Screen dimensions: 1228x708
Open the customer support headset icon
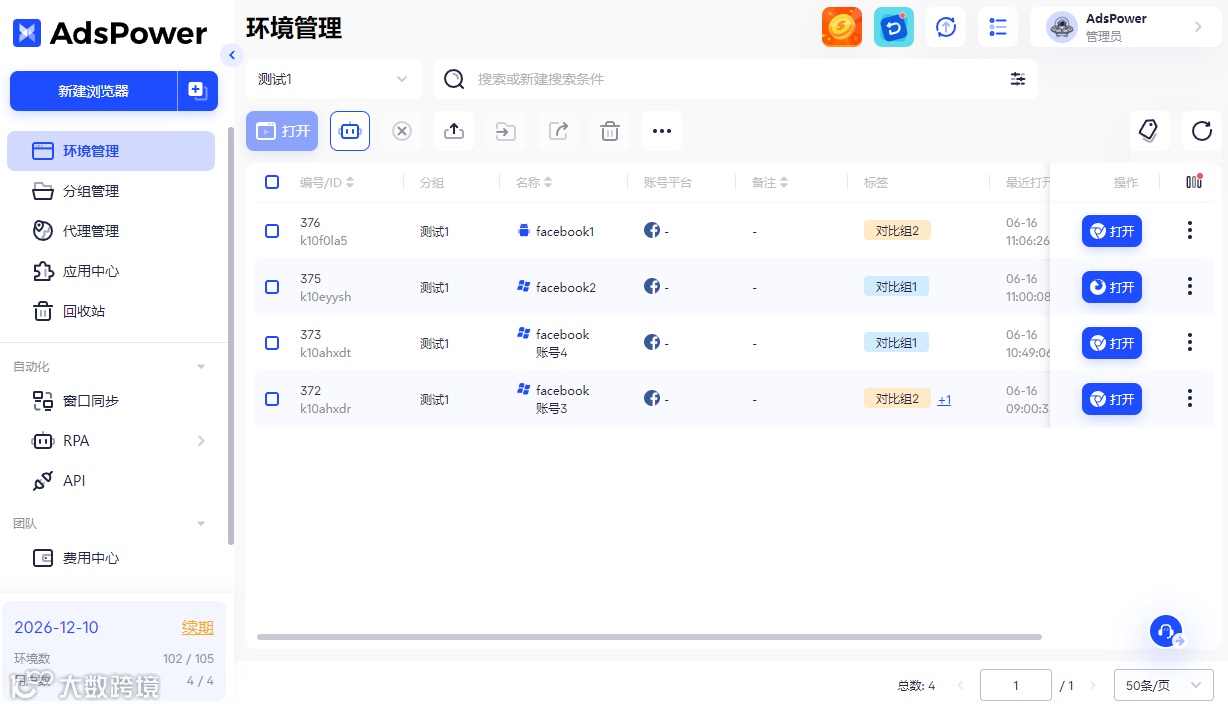pyautogui.click(x=1166, y=631)
